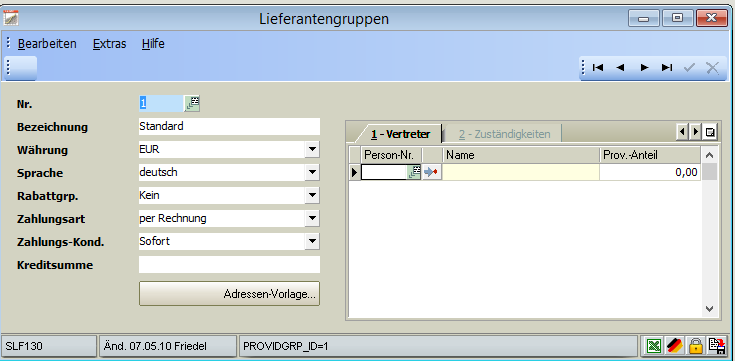Click the padlock lock icon
Viewport: 735px width, 361px height.
tap(695, 346)
